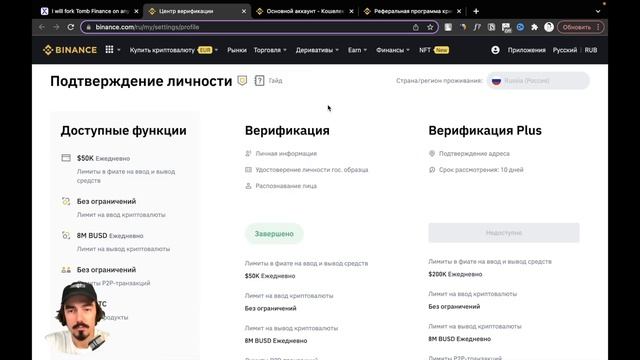This screenshot has width=640, height=360.
Task: Click the Недоступно button
Action: [x=504, y=233]
